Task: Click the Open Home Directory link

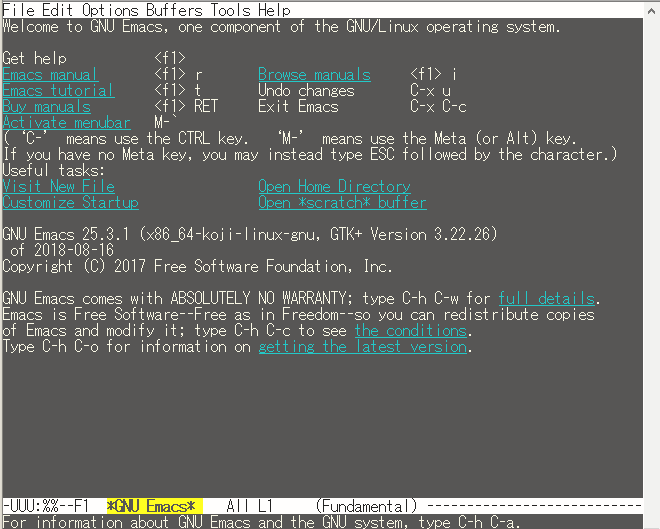Action: (x=335, y=186)
